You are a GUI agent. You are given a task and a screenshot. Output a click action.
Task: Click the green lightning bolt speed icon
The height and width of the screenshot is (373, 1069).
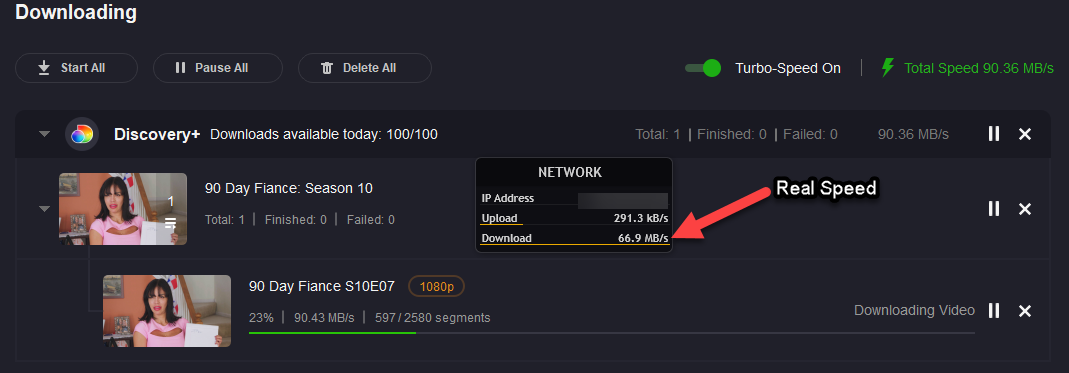coord(887,68)
